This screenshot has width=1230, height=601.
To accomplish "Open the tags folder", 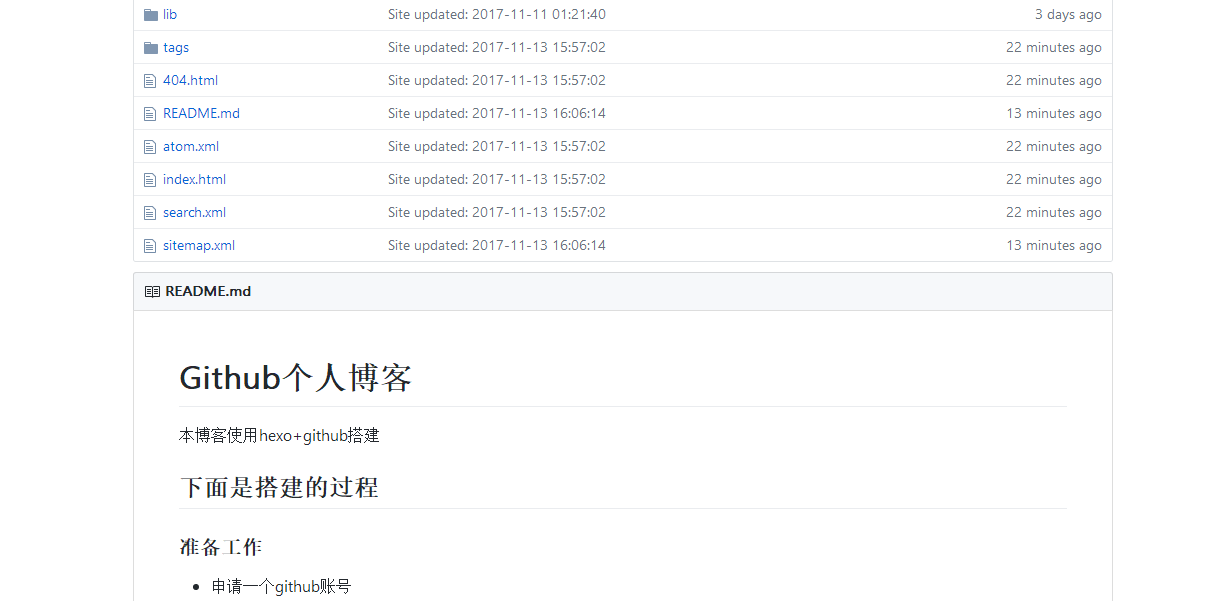I will pyautogui.click(x=176, y=48).
